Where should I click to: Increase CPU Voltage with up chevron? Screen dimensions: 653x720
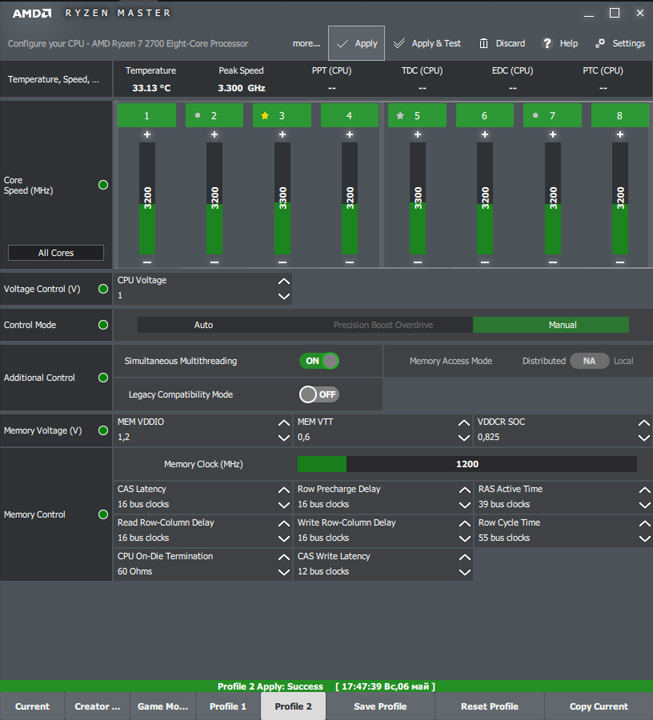pos(284,282)
